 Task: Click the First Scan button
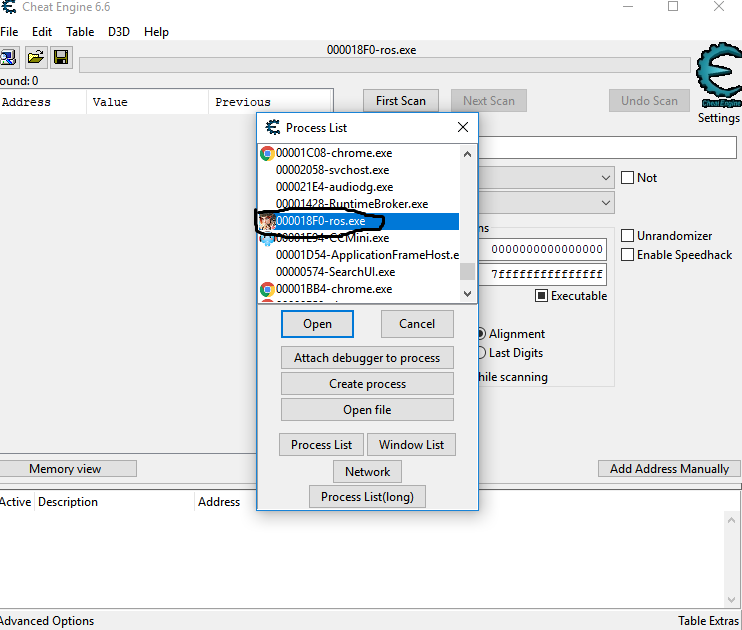coord(401,101)
